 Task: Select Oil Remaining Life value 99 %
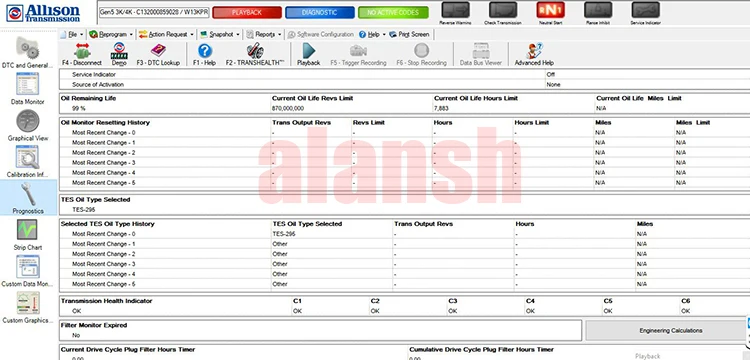pyautogui.click(x=79, y=109)
